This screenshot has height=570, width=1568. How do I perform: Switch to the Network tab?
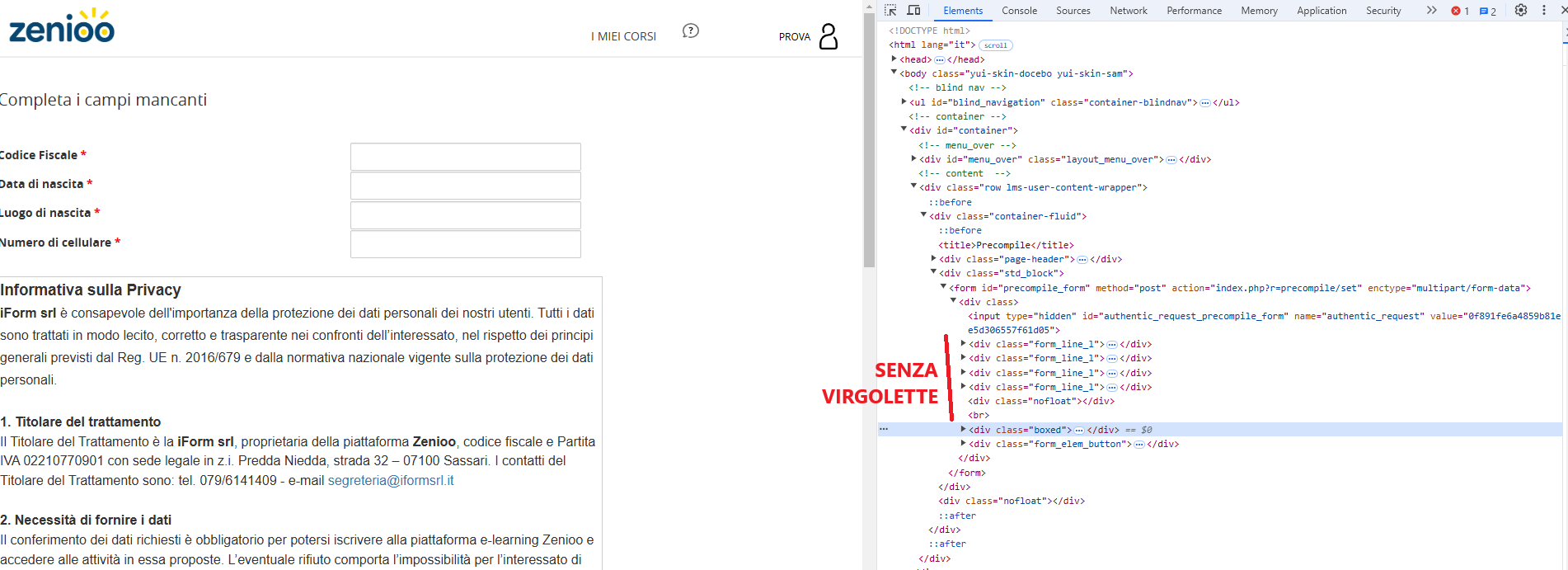point(1128,11)
